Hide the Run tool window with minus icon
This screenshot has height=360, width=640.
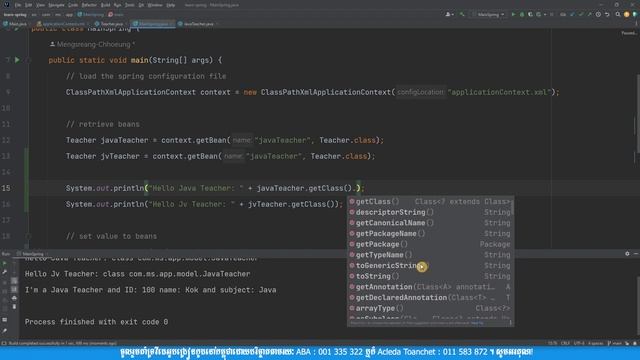(636, 253)
